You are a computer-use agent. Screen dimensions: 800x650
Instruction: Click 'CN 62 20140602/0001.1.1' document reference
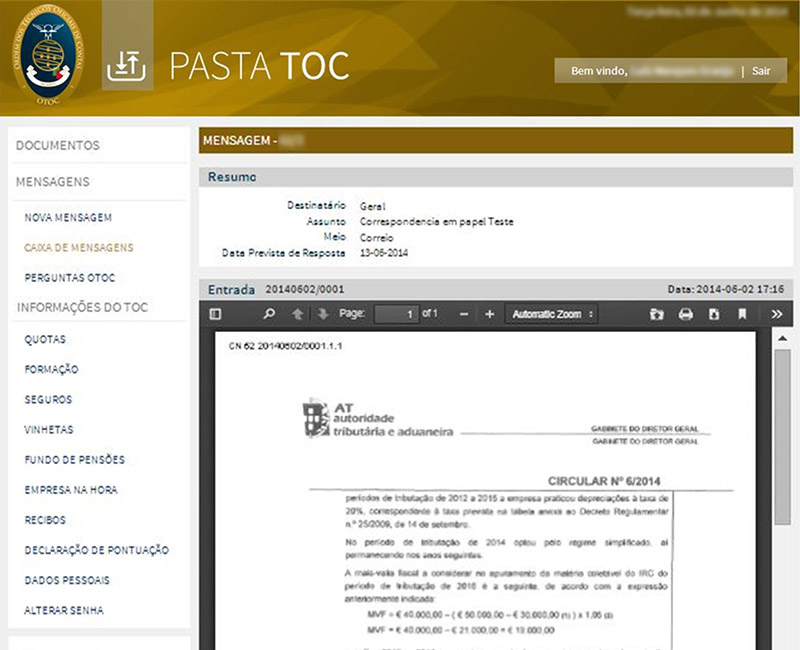click(285, 346)
